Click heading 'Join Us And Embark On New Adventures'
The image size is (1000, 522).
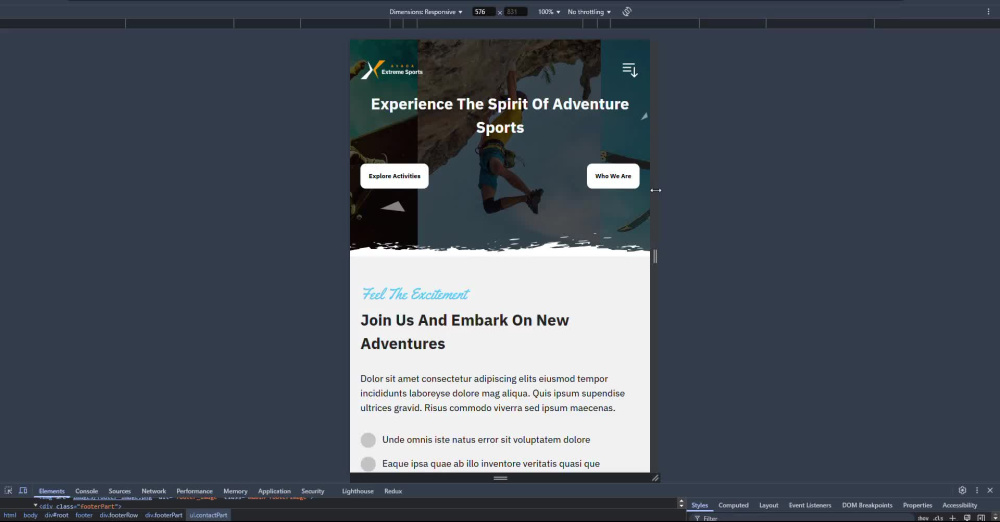point(464,332)
